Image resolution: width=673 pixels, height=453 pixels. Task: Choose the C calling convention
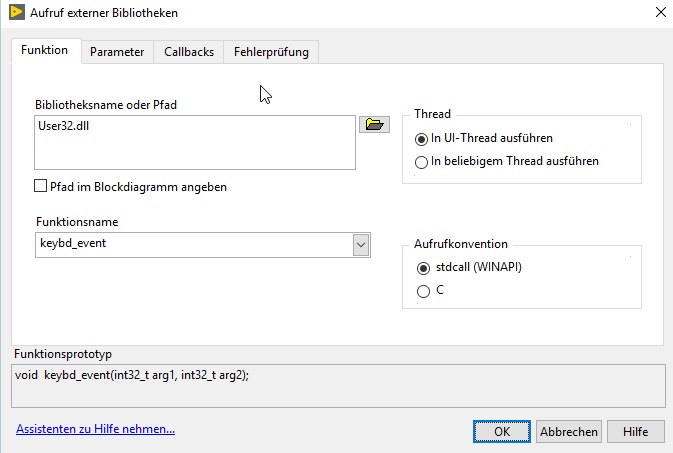(421, 290)
